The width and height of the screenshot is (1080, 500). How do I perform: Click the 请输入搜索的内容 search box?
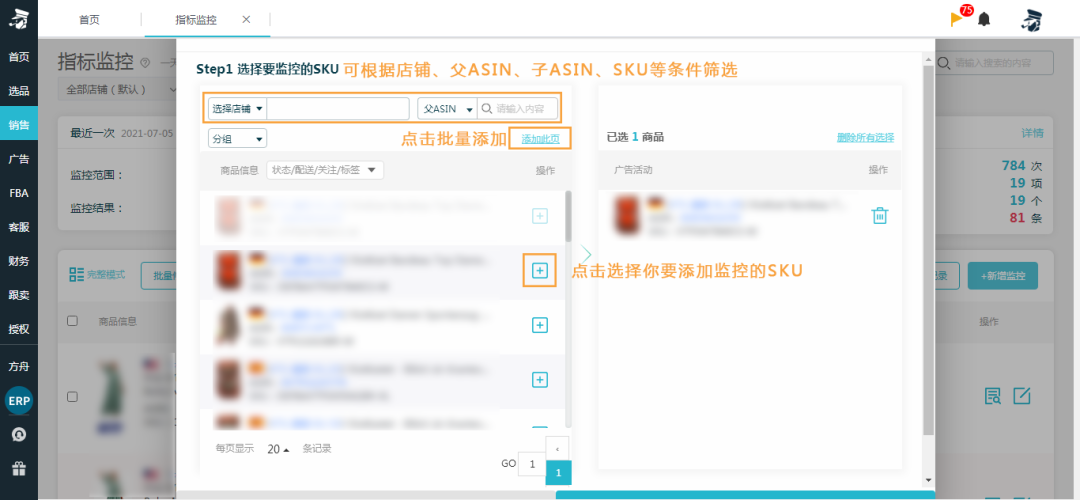click(x=995, y=63)
